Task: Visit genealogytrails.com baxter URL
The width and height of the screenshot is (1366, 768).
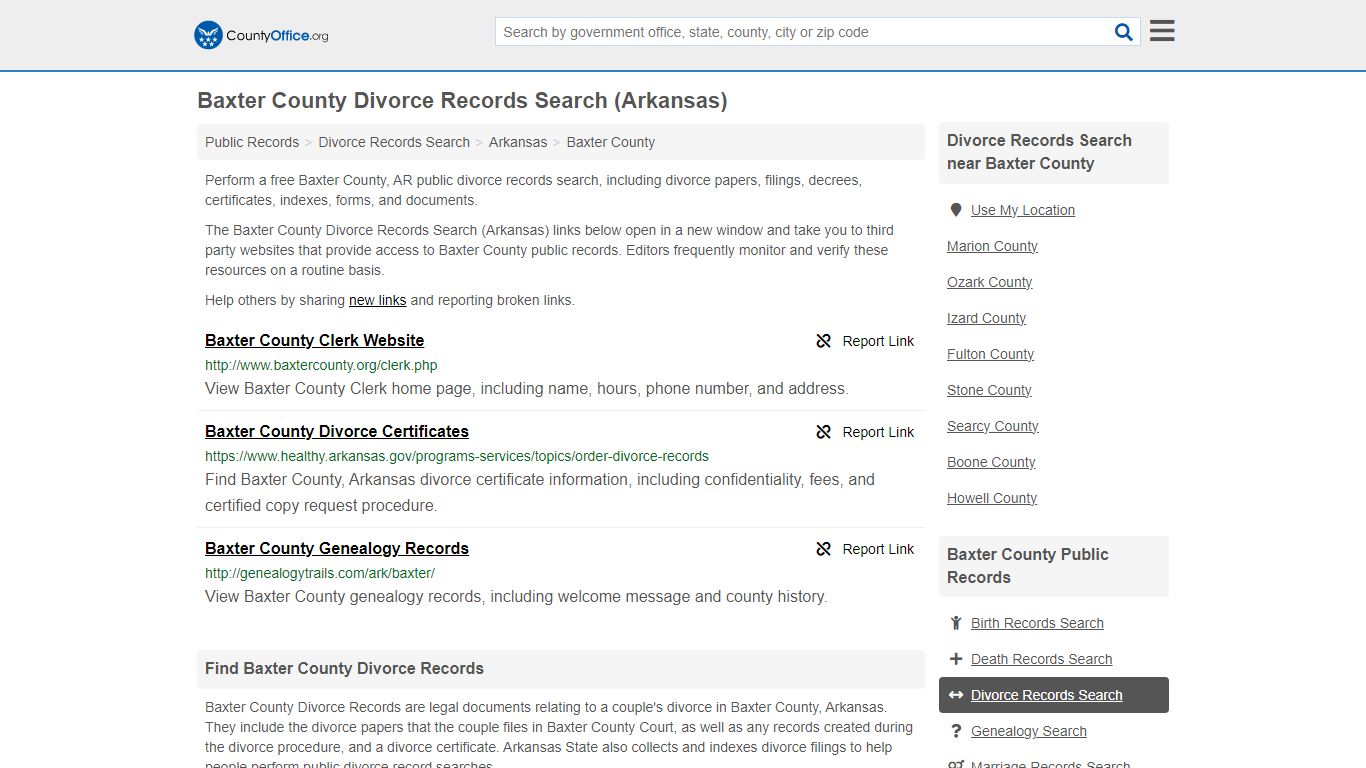Action: [320, 573]
